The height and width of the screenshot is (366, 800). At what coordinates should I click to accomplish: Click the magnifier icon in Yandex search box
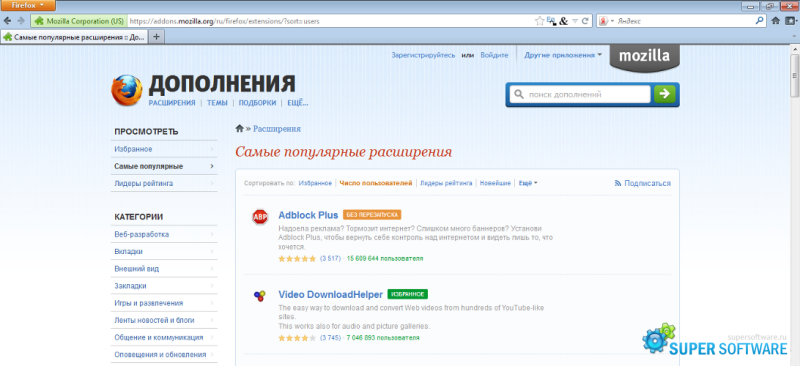tap(760, 21)
